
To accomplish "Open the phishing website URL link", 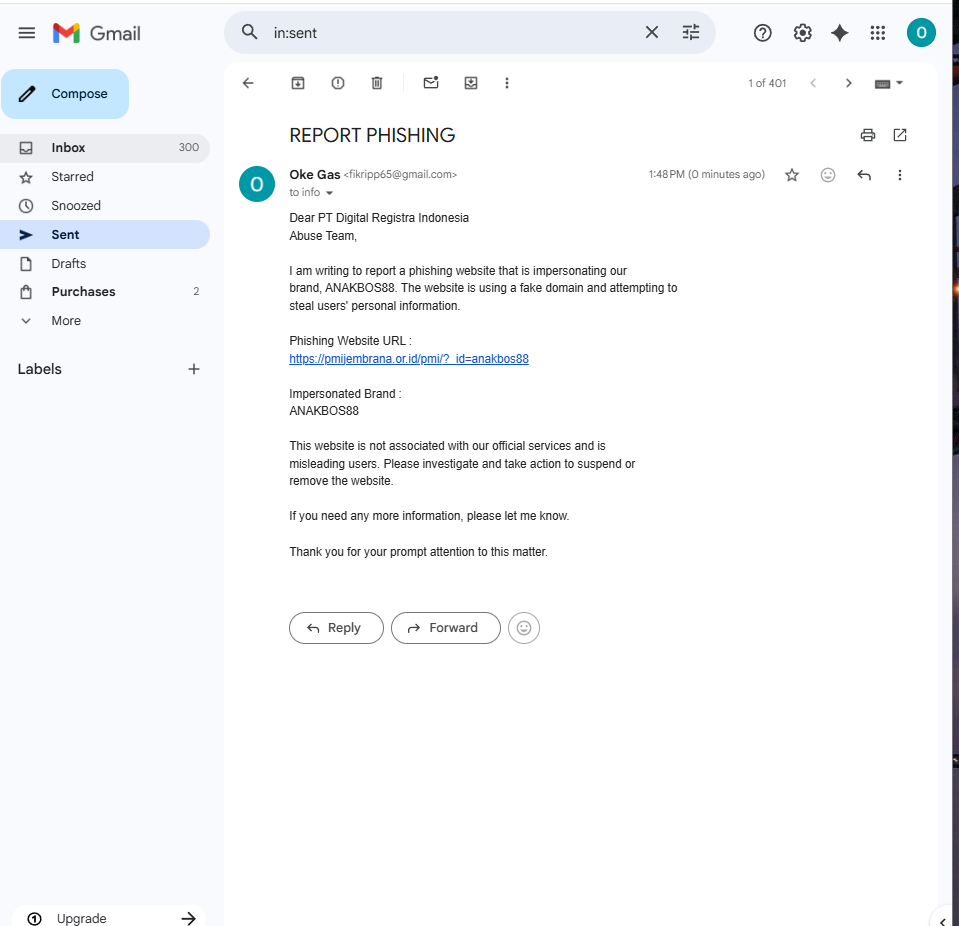I will click(x=409, y=358).
